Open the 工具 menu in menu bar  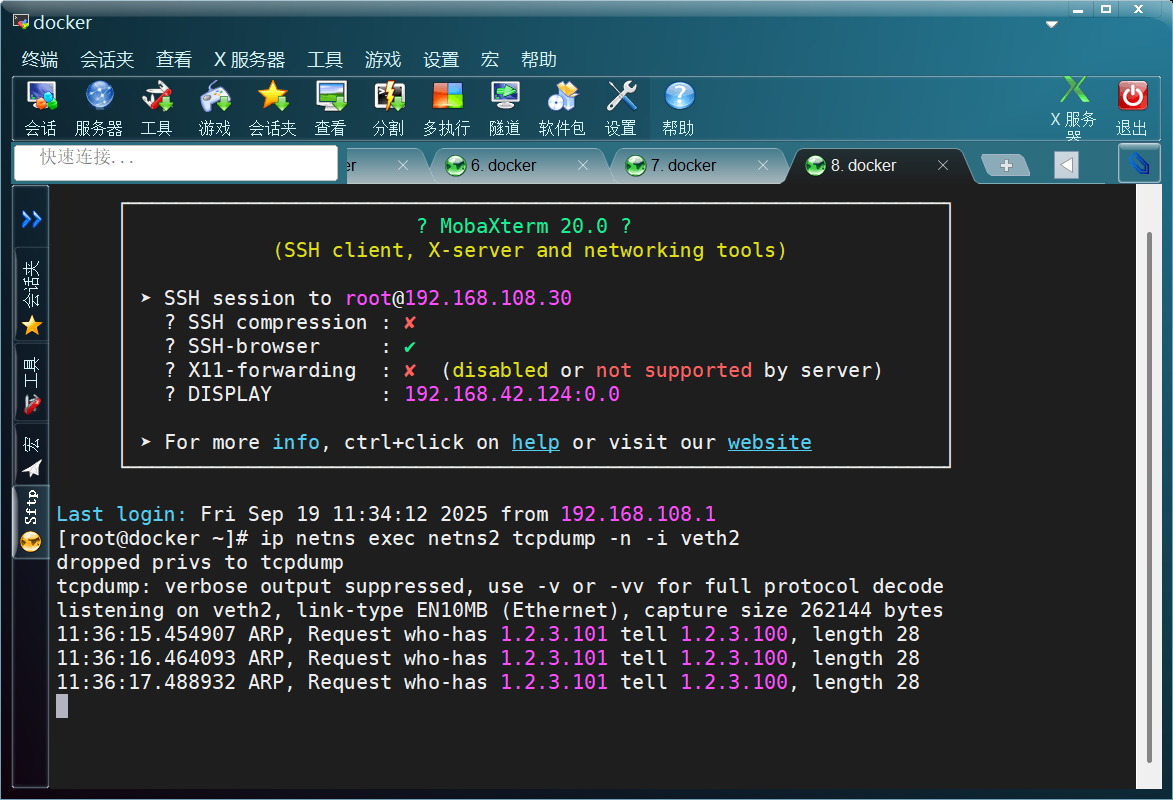pyautogui.click(x=325, y=59)
